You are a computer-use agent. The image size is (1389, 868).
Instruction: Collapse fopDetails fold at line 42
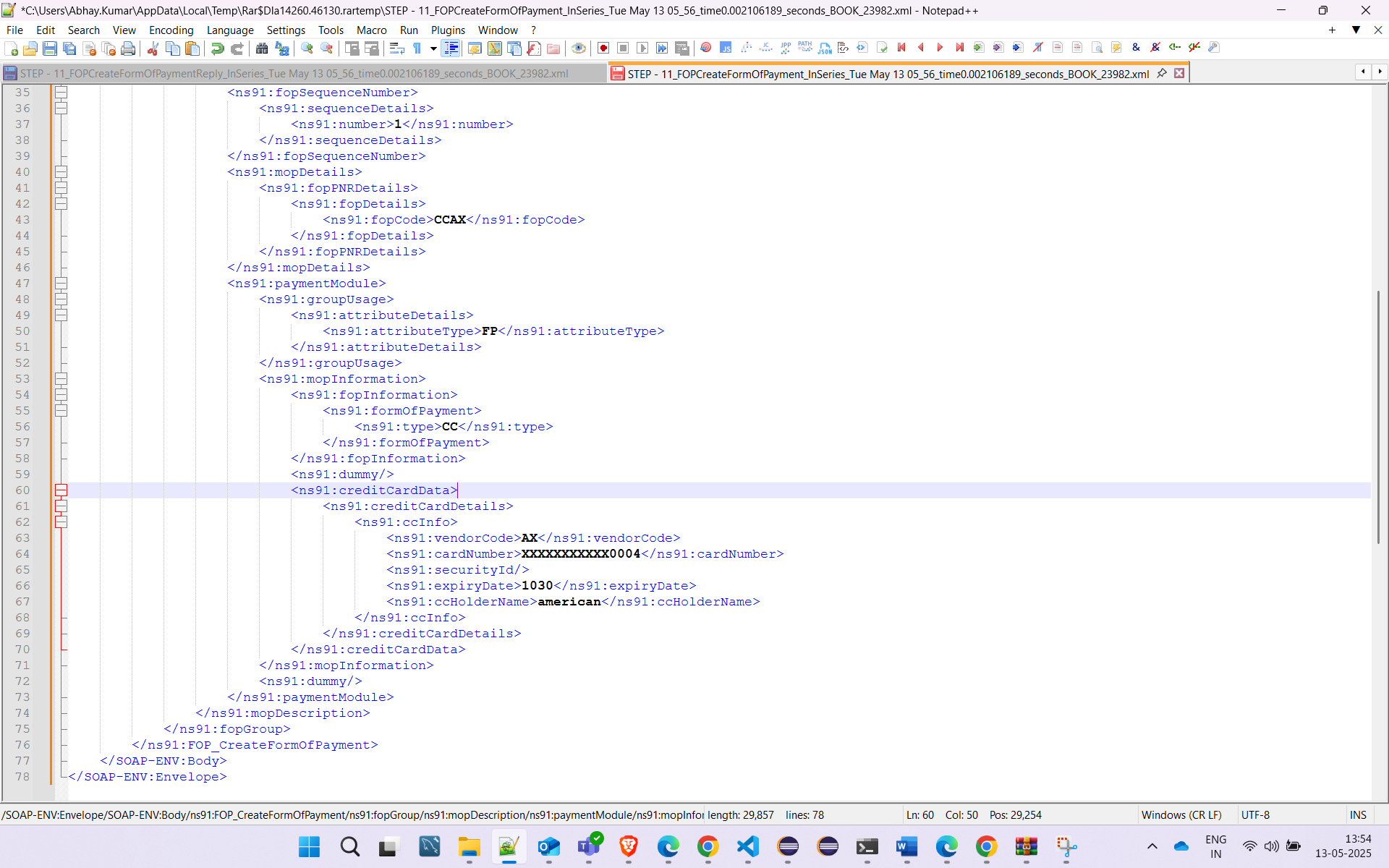coord(61,204)
